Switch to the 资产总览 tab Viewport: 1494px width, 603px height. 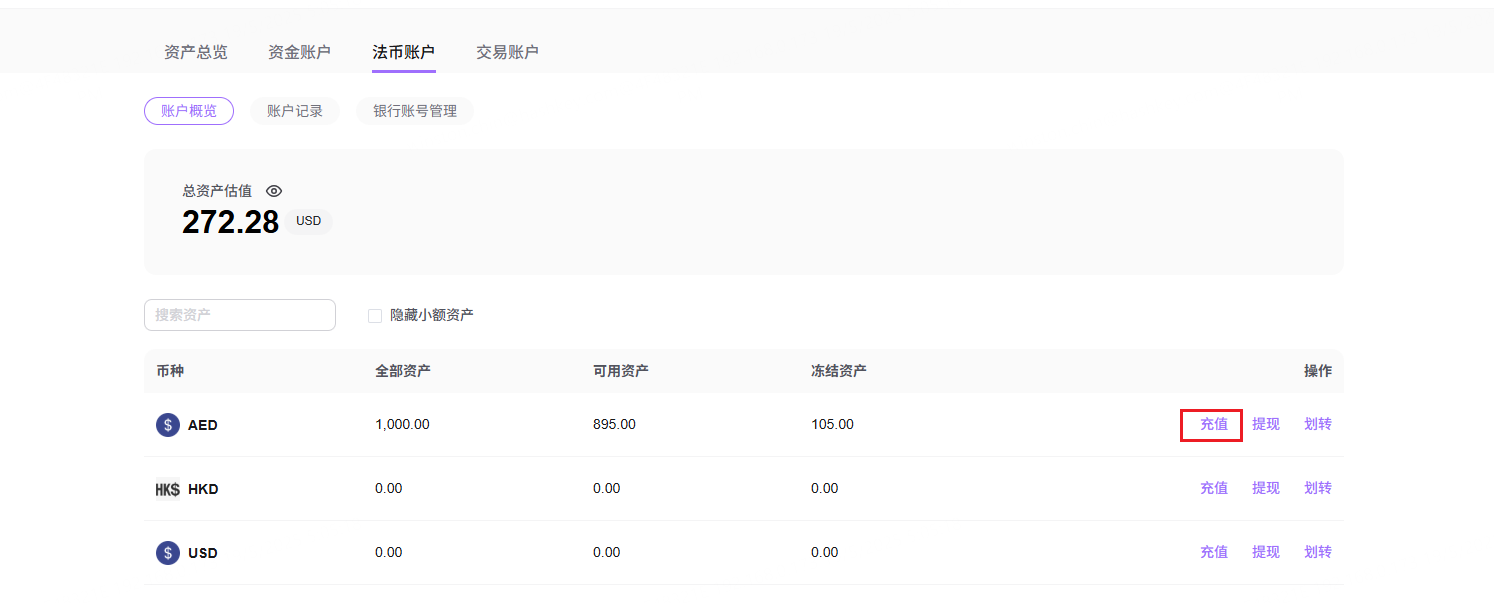pos(196,52)
